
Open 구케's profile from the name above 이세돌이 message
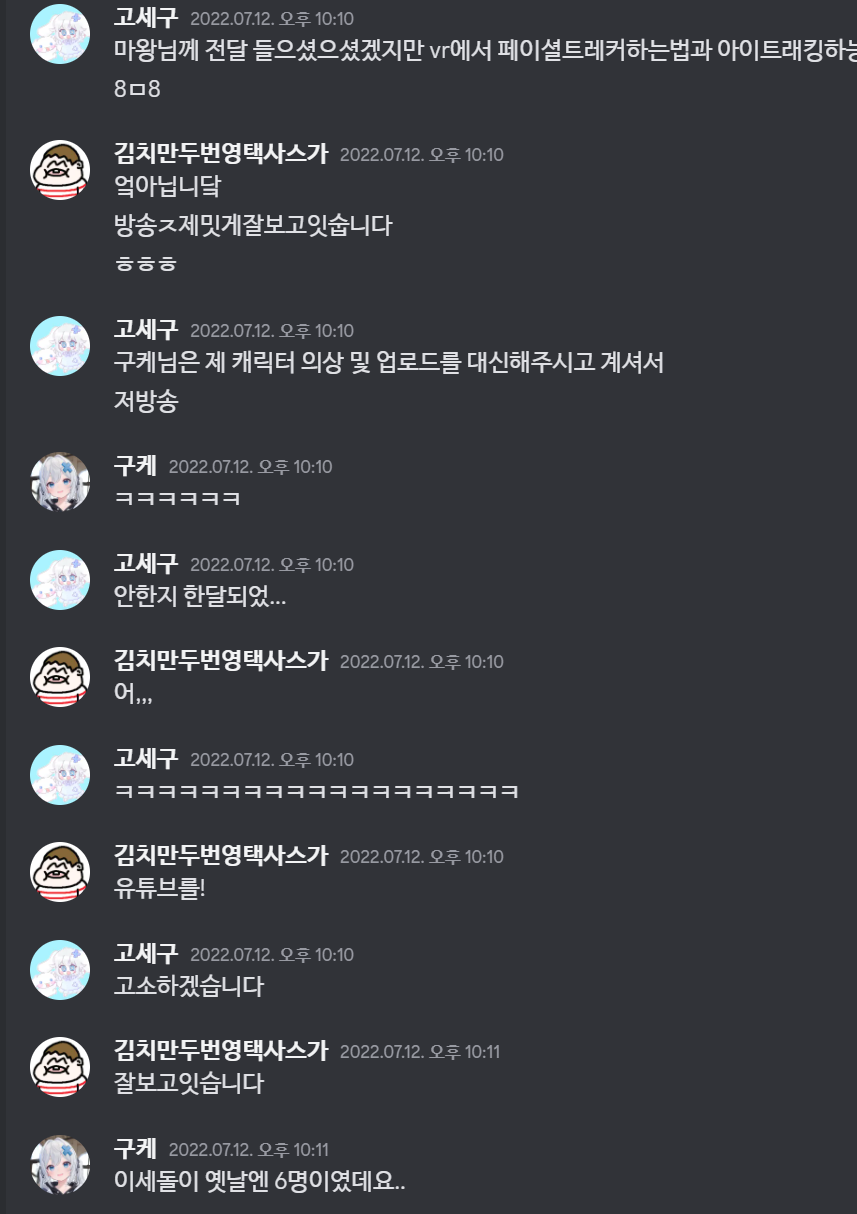135,1149
